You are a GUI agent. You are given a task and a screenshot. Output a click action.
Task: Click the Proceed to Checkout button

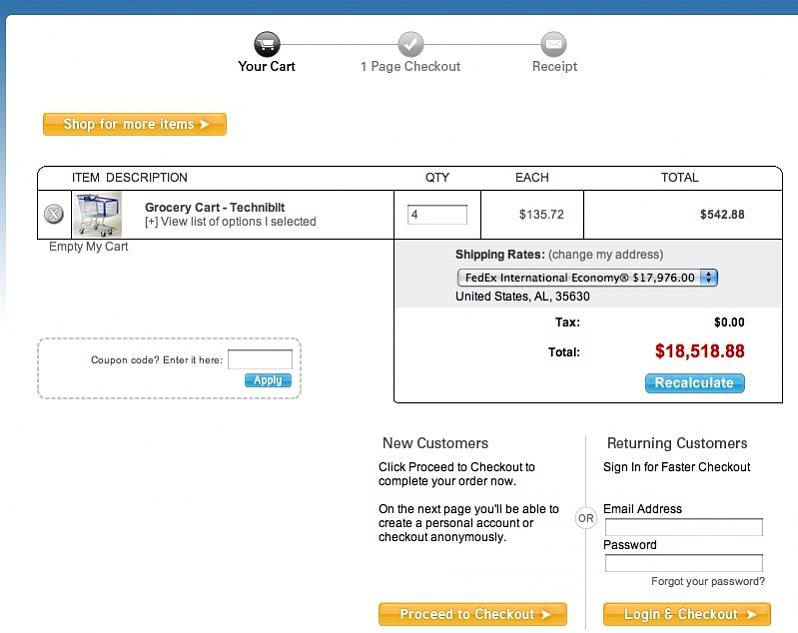pos(473,614)
